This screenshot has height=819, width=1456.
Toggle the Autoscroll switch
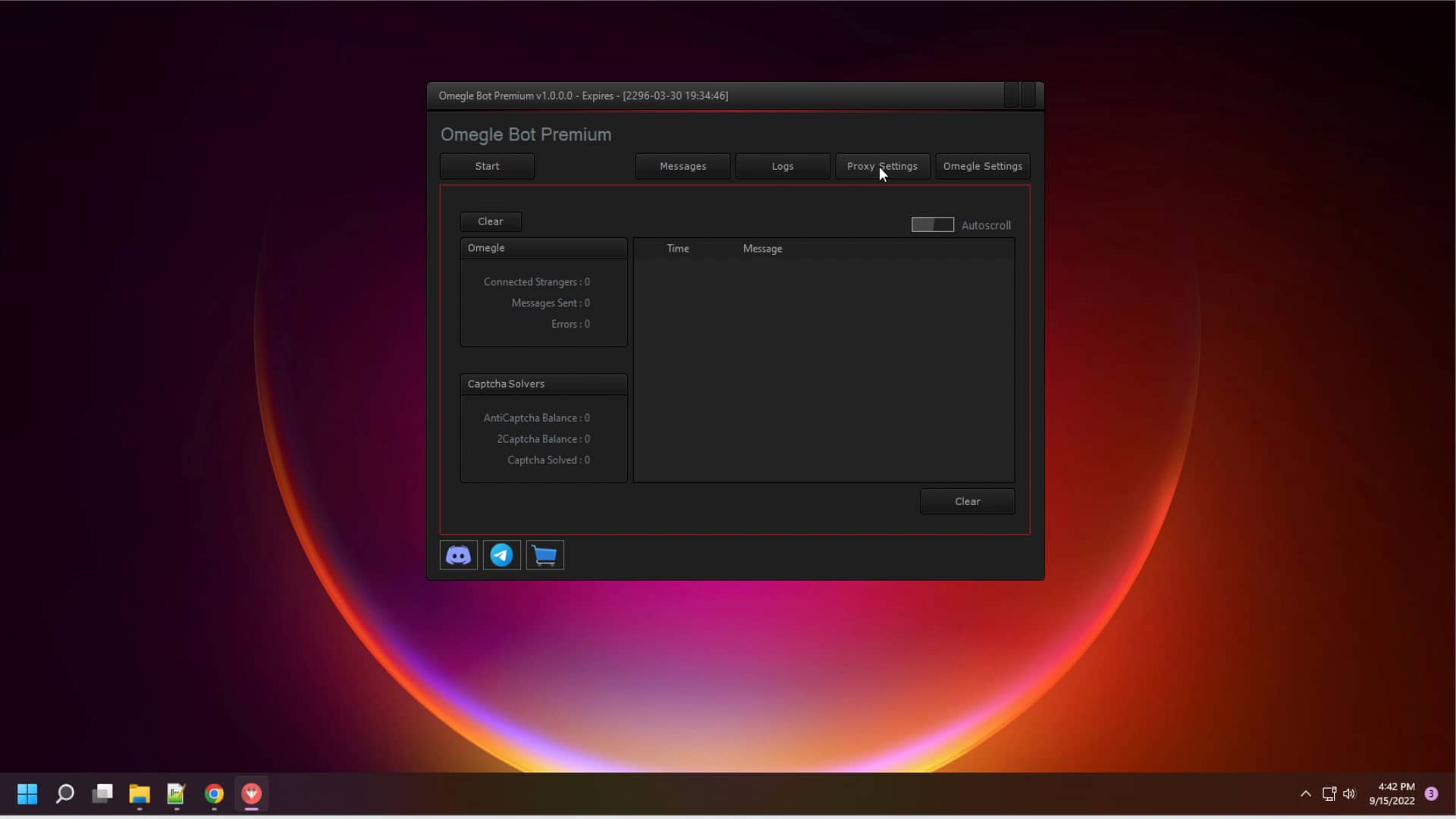click(x=932, y=224)
